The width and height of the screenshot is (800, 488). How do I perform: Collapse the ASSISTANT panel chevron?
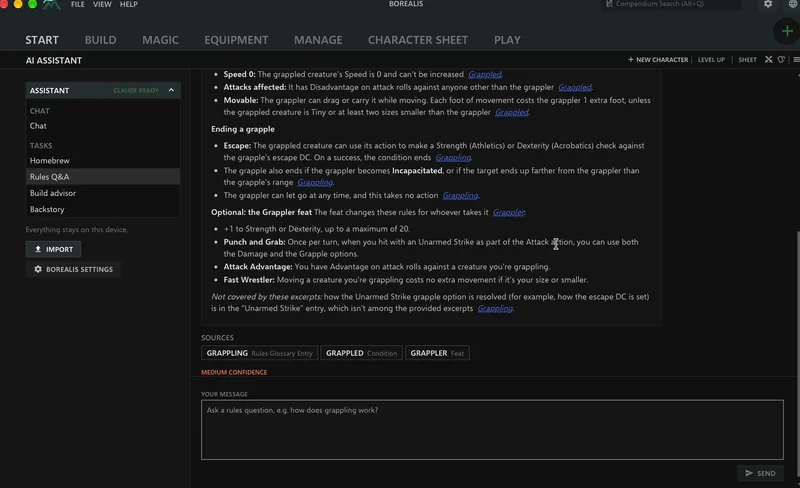(171, 90)
